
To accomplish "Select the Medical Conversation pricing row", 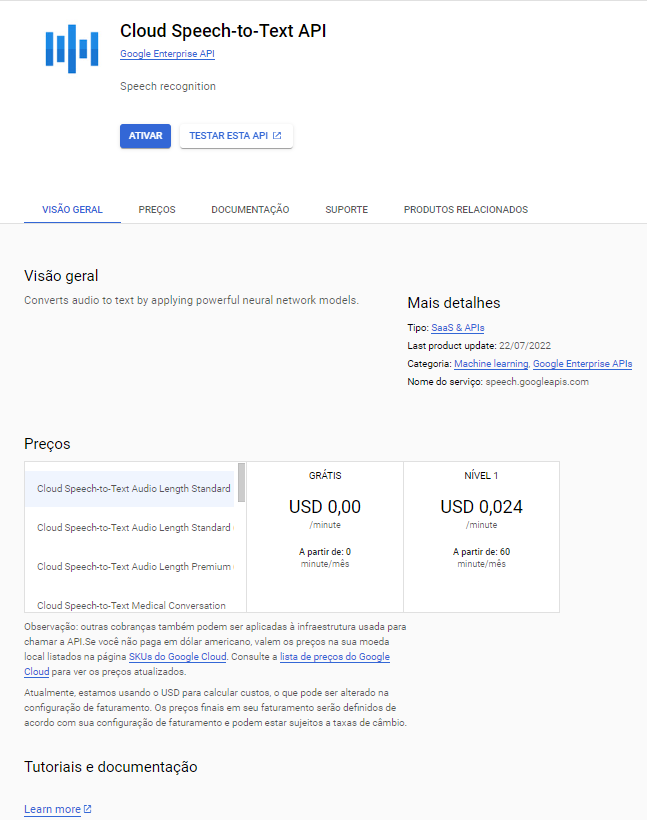I will [130, 603].
